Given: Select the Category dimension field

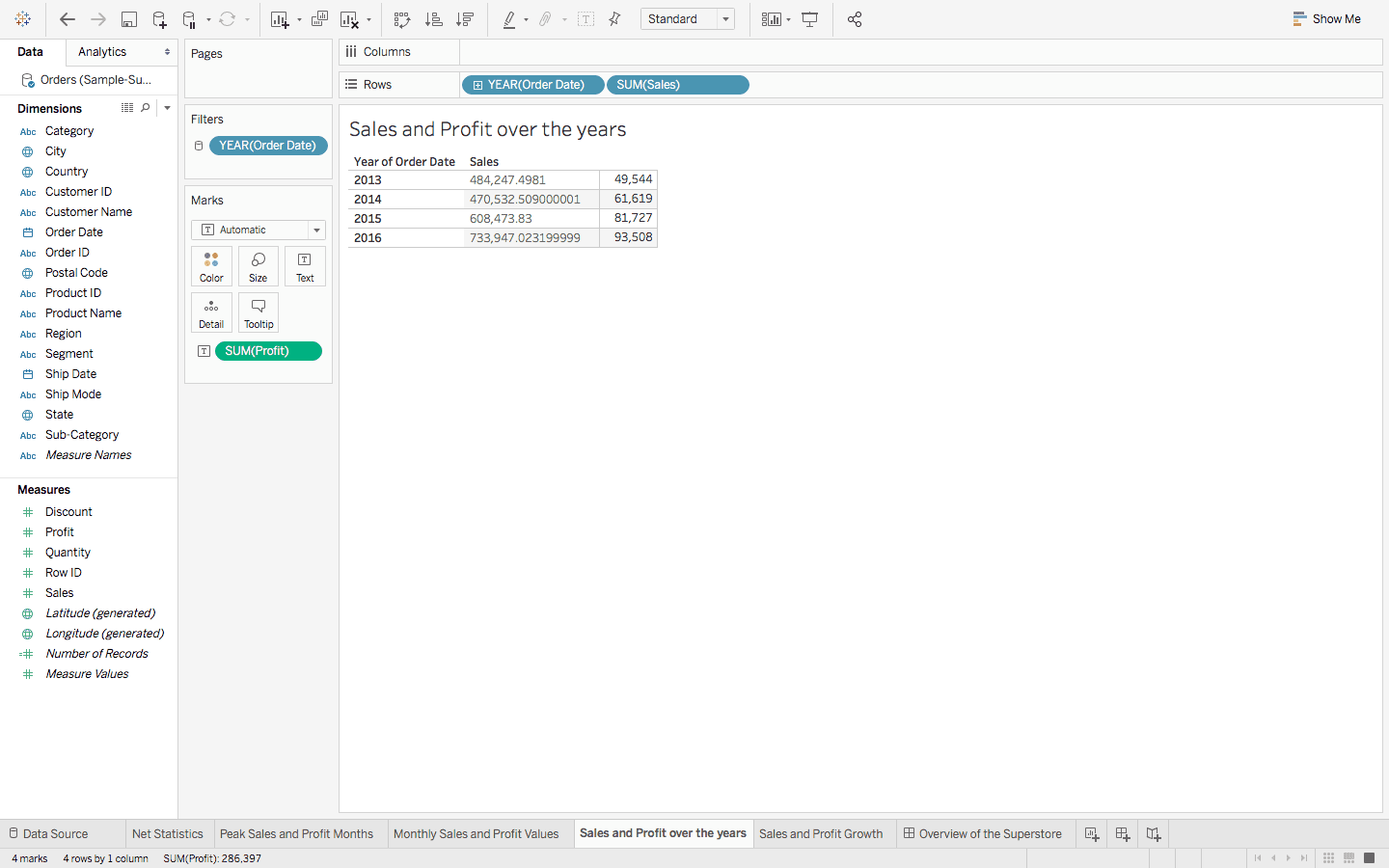Looking at the screenshot, I should coord(69,131).
